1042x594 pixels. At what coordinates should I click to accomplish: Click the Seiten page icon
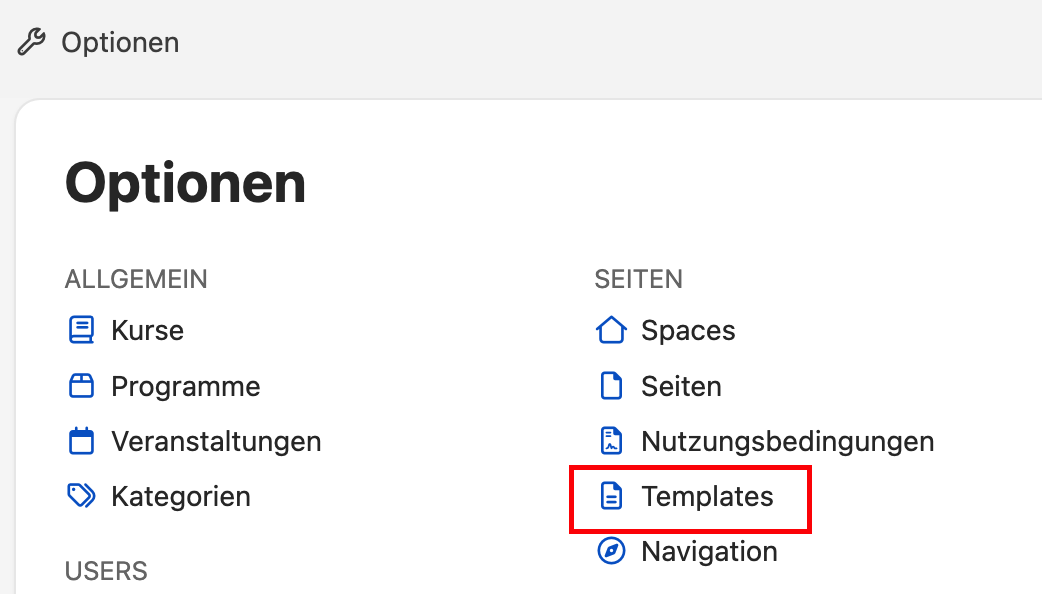[x=611, y=386]
